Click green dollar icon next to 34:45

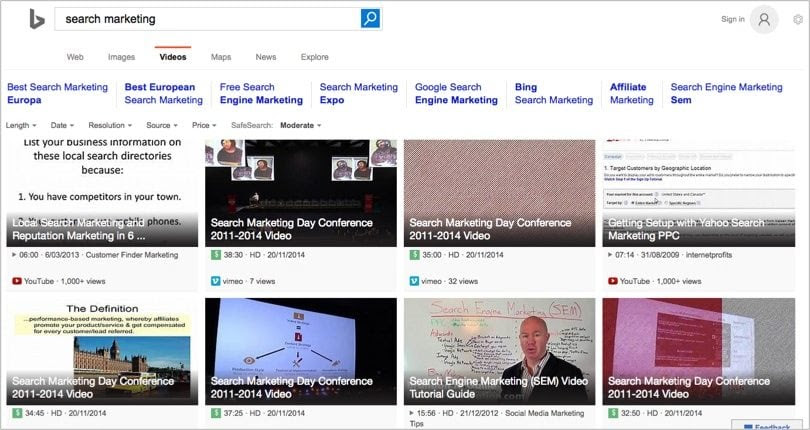click(x=17, y=413)
